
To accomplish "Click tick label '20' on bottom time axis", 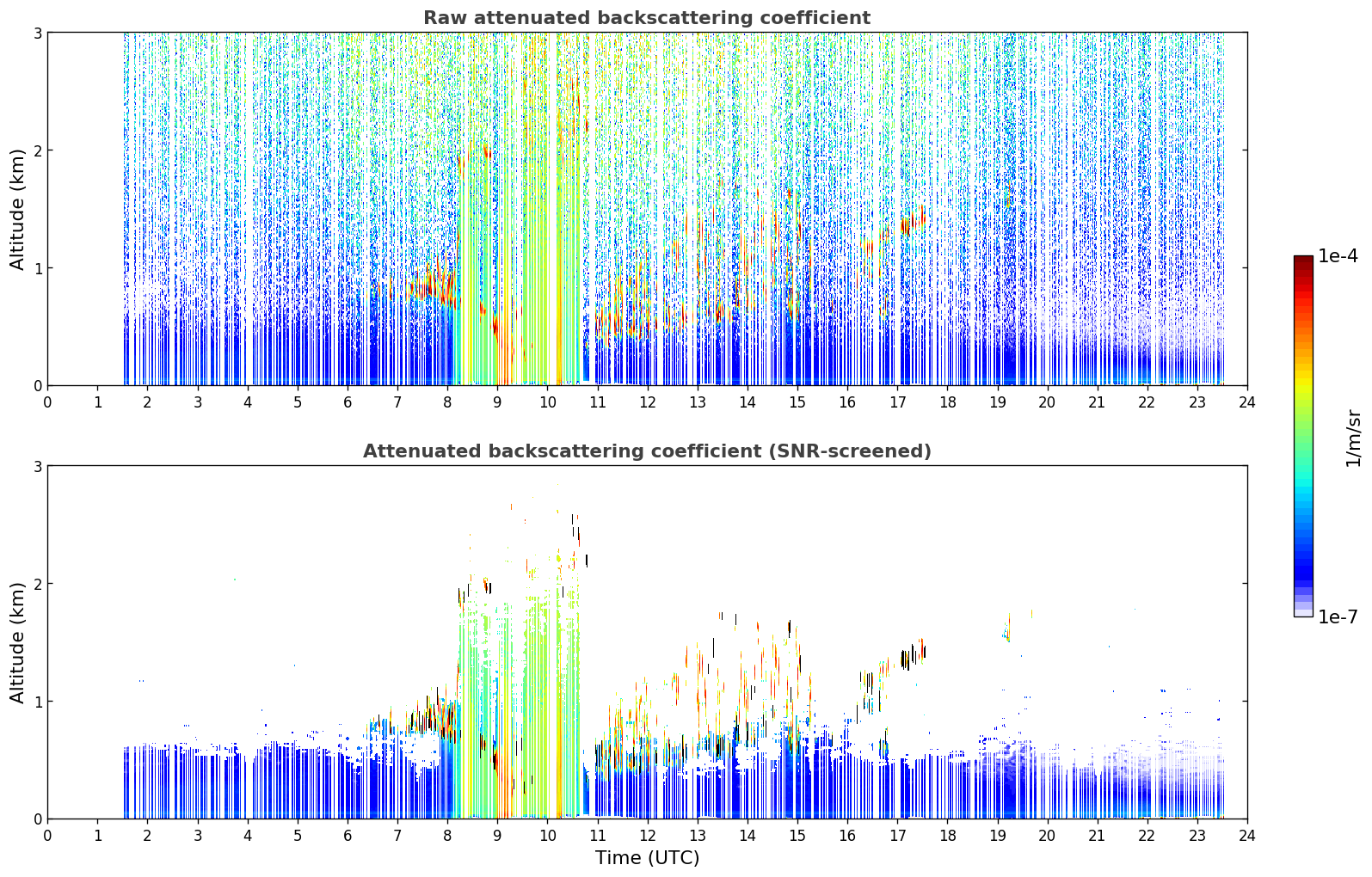I will [x=1047, y=836].
